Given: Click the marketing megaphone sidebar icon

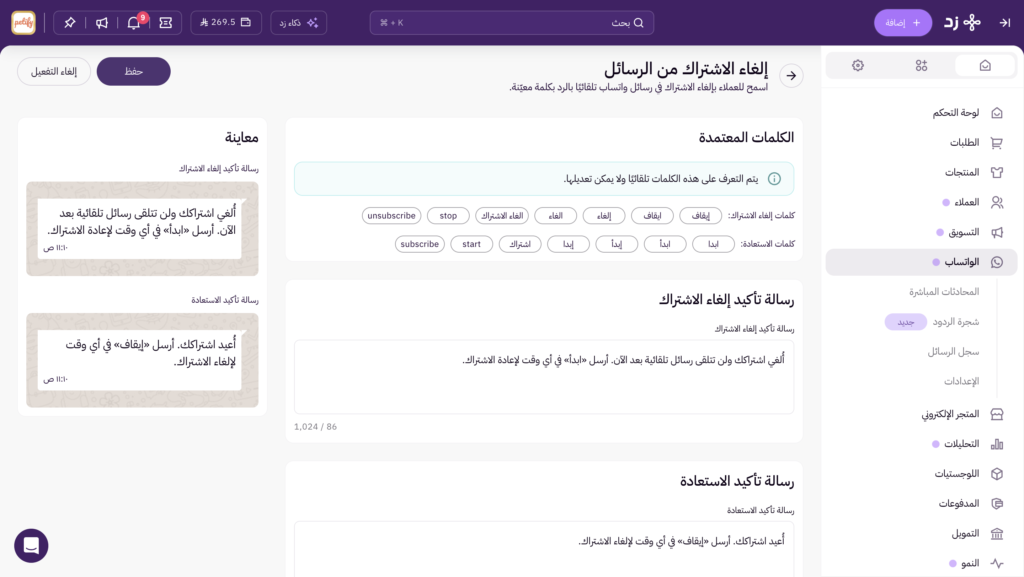Looking at the screenshot, I should click(x=997, y=232).
